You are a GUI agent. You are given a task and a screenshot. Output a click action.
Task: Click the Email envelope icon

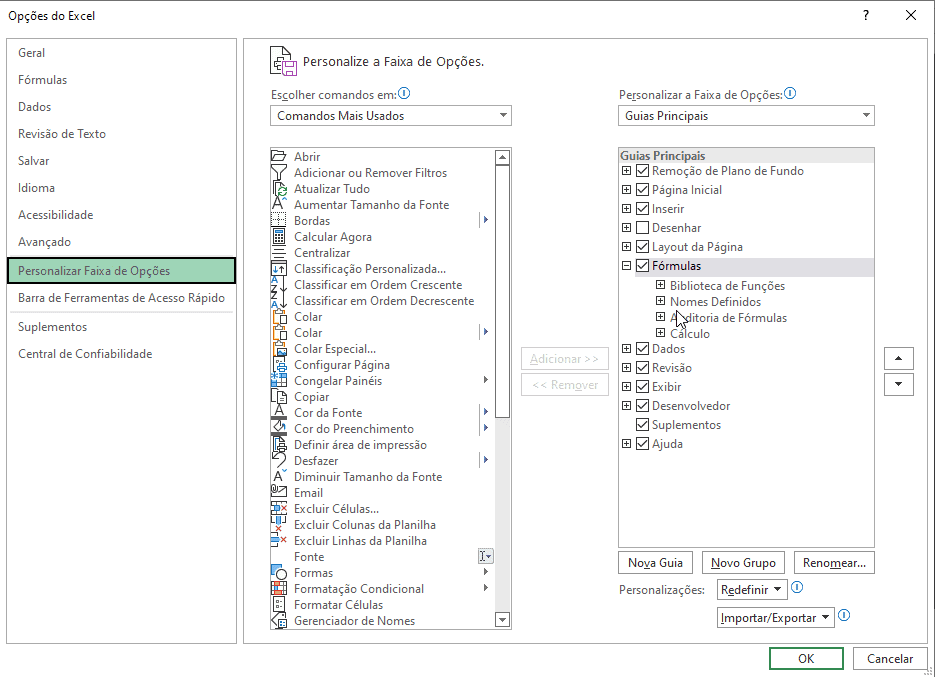coord(279,493)
